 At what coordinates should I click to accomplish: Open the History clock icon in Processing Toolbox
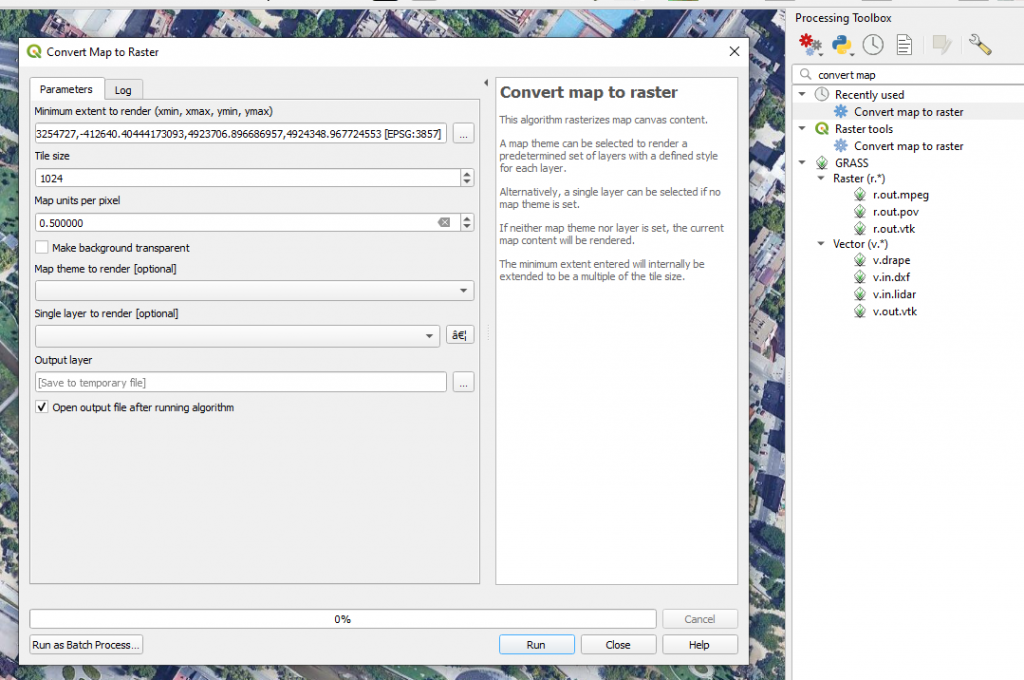[873, 44]
